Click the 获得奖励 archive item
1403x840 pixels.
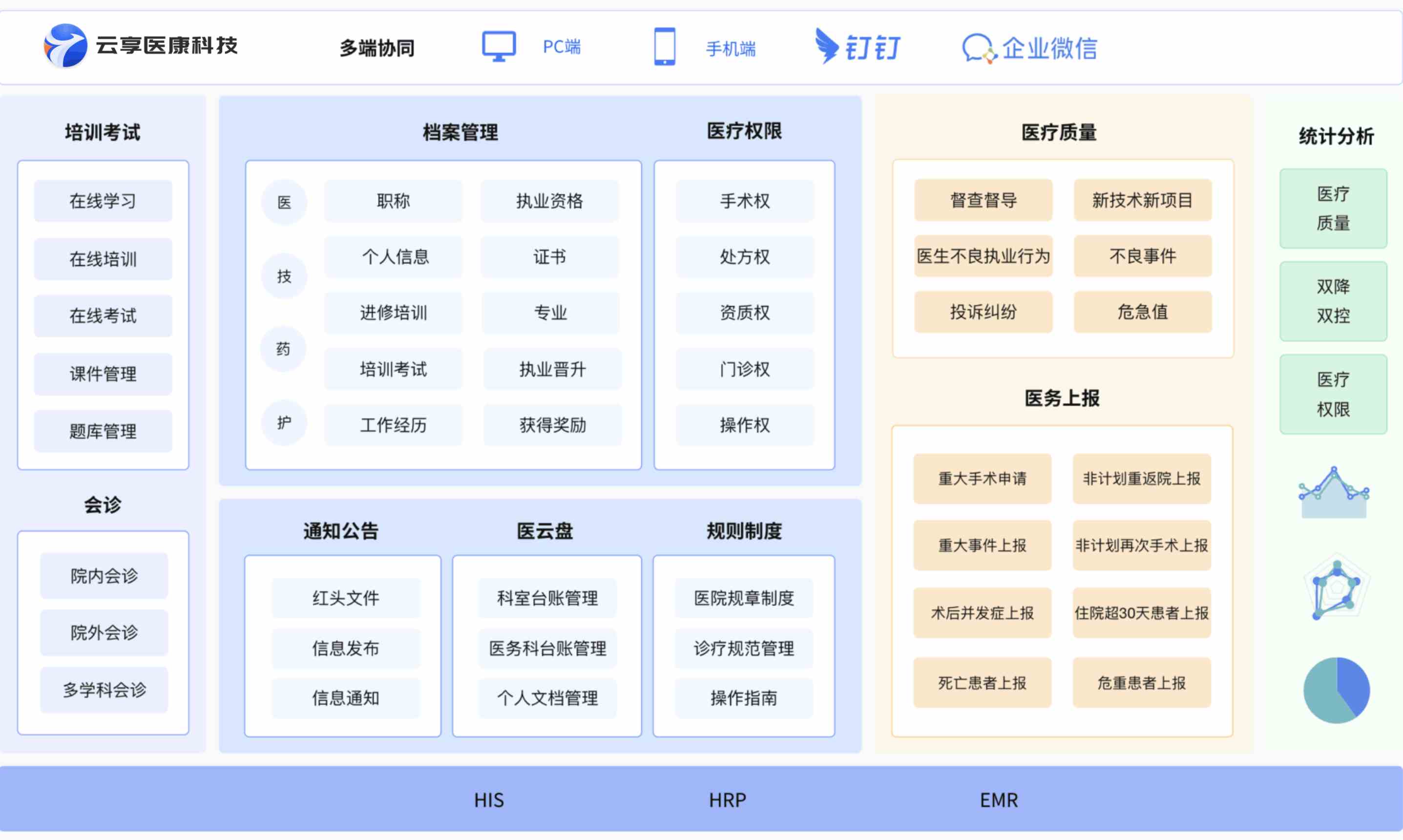point(552,425)
